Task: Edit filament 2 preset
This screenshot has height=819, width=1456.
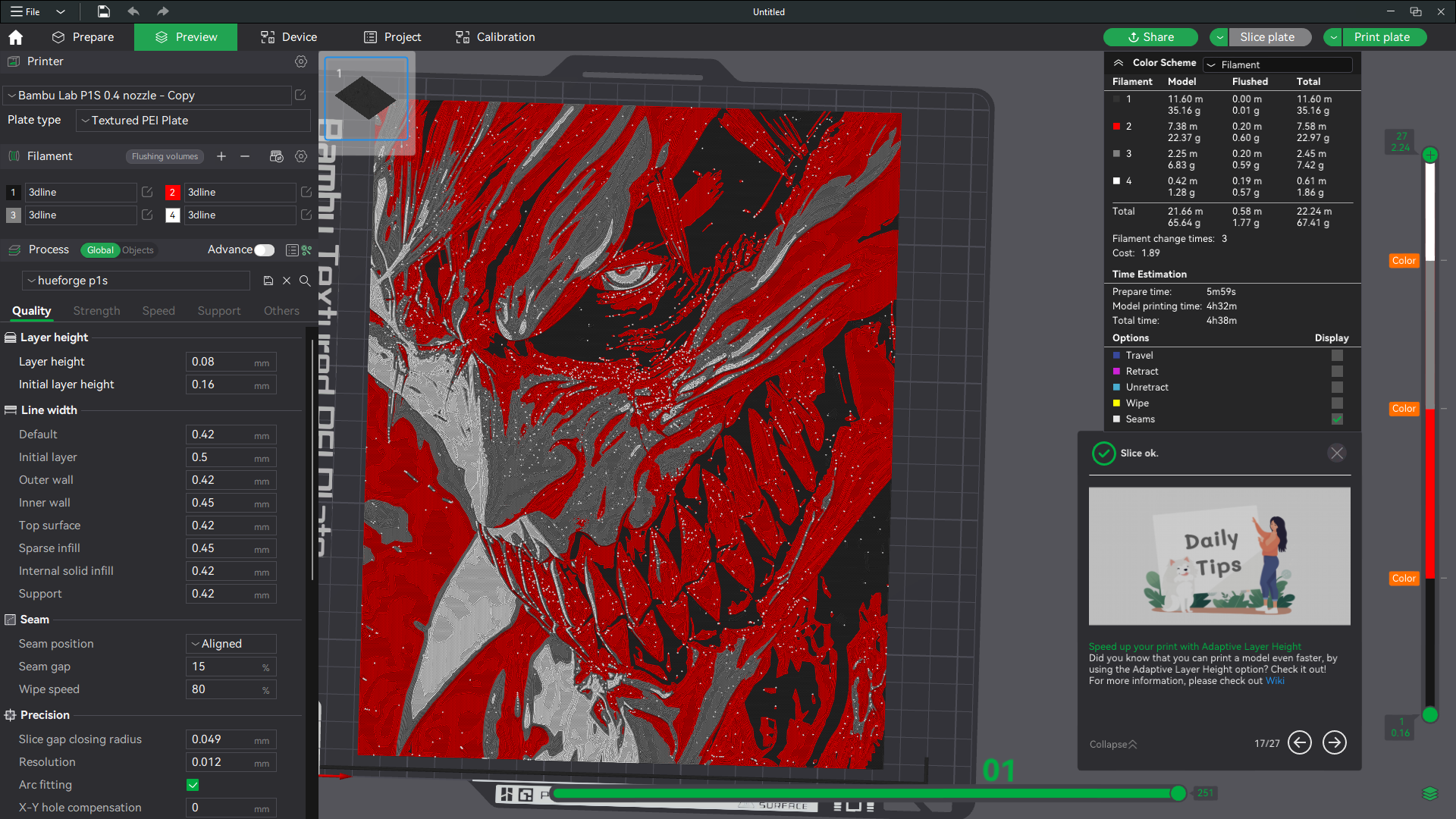Action: coord(306,192)
